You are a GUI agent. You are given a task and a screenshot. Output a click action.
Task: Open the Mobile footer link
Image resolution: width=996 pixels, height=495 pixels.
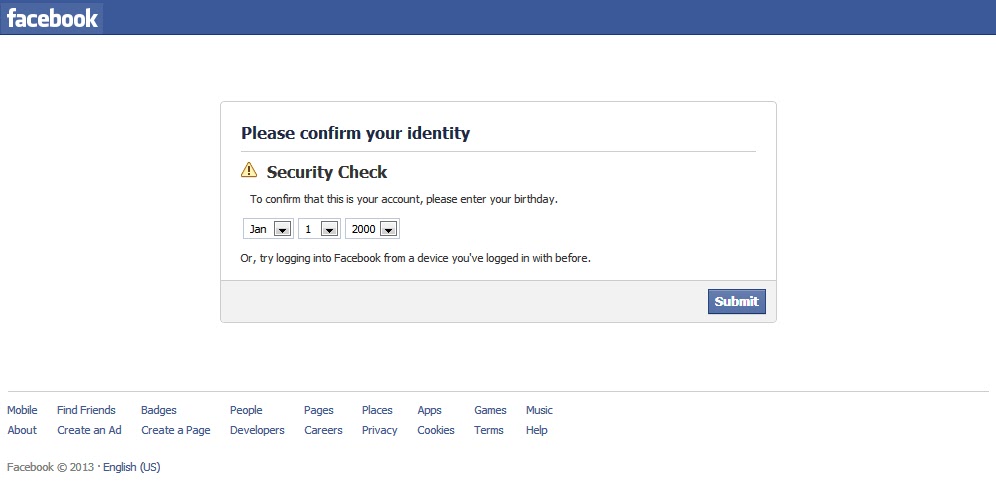[22, 410]
